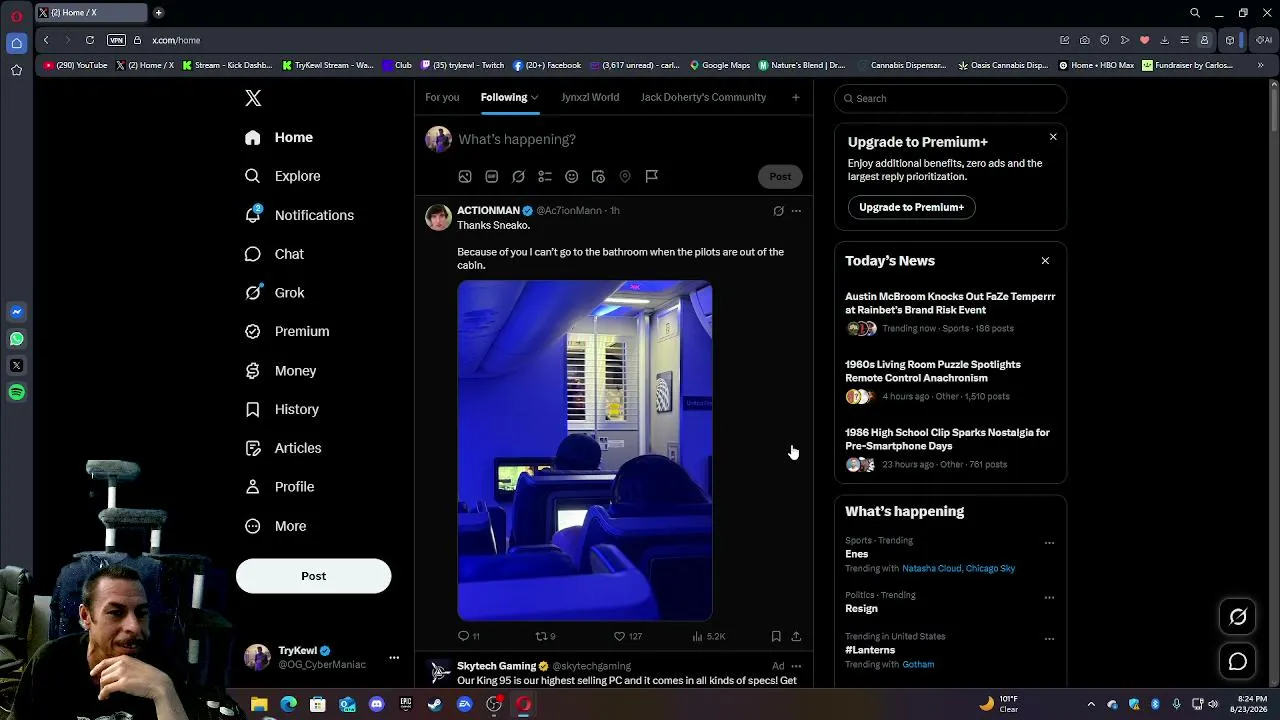Dismiss the Upgrade to Premium+ card
The image size is (1280, 720).
[1053, 137]
